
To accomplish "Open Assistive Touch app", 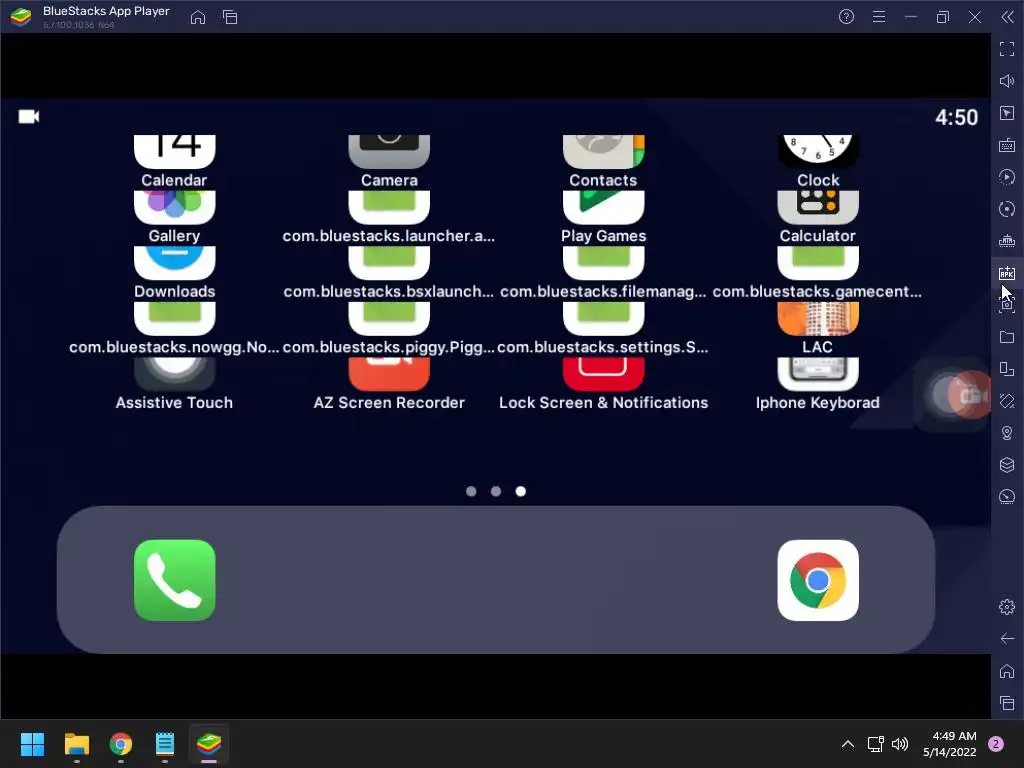I will (174, 374).
